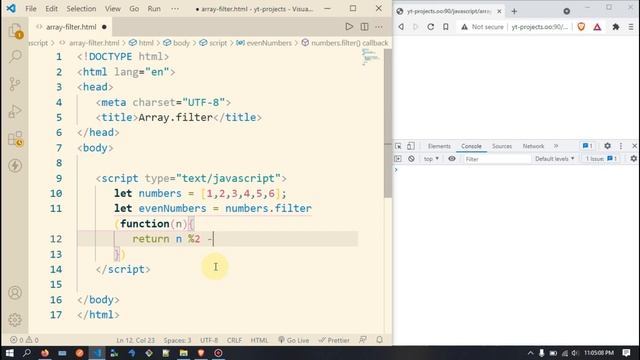Viewport: 640px width, 360px height.
Task: Open the Brave Shields icon
Action: [x=581, y=27]
